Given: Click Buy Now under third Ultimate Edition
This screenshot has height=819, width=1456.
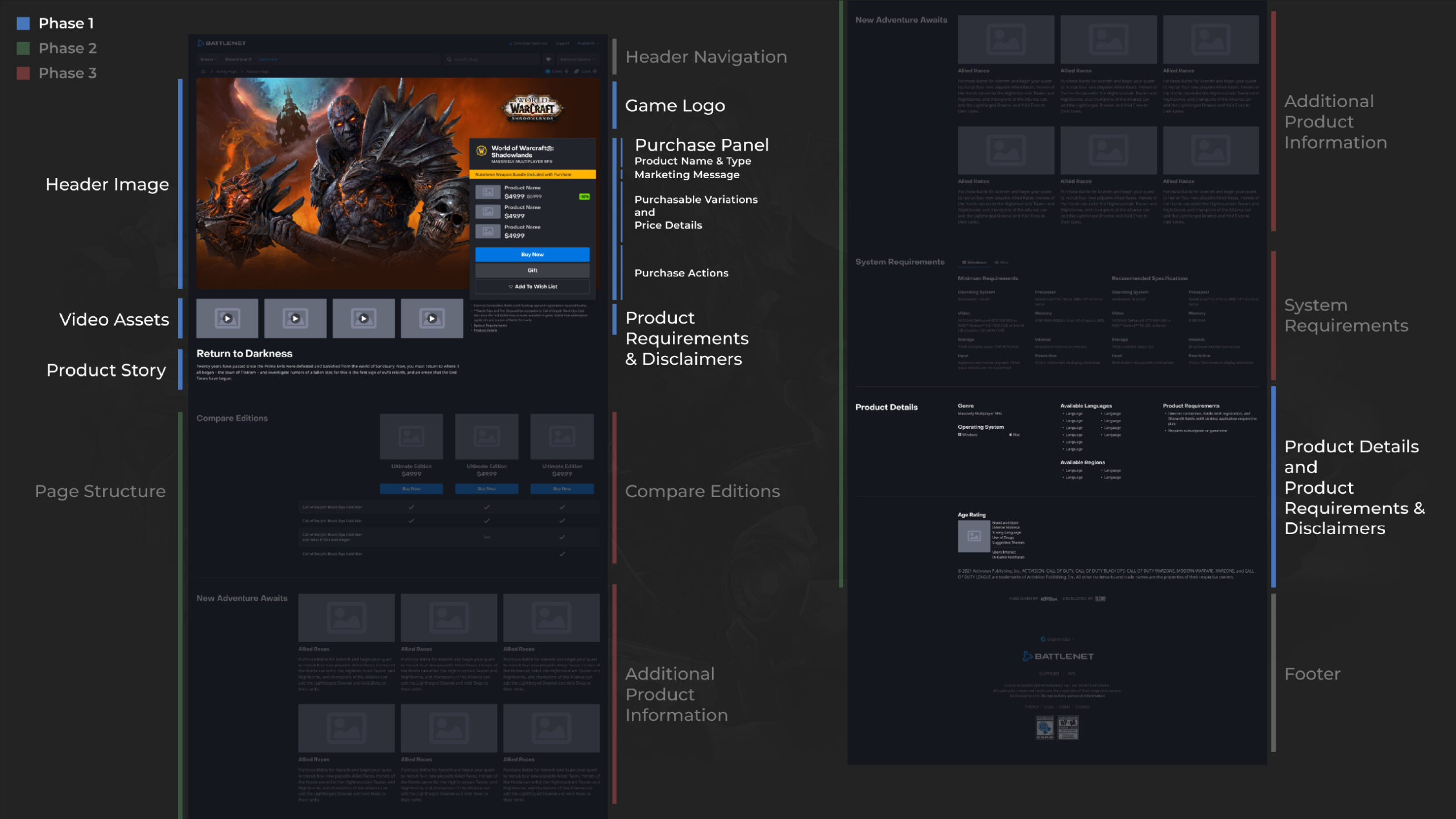Looking at the screenshot, I should click(562, 489).
